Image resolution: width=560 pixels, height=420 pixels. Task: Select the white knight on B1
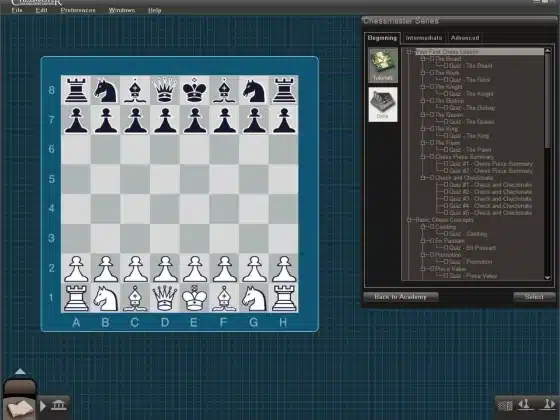(106, 298)
